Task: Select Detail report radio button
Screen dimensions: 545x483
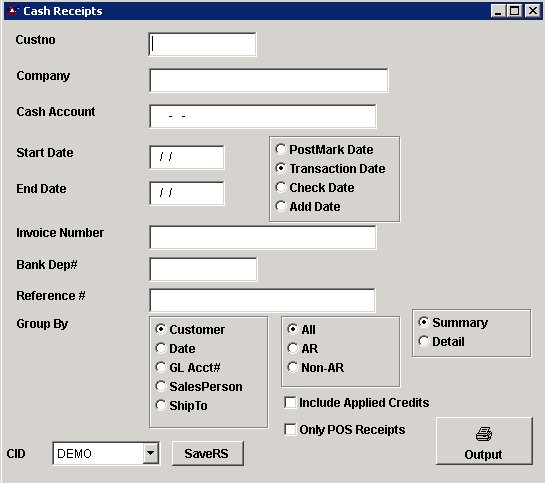Action: [424, 342]
